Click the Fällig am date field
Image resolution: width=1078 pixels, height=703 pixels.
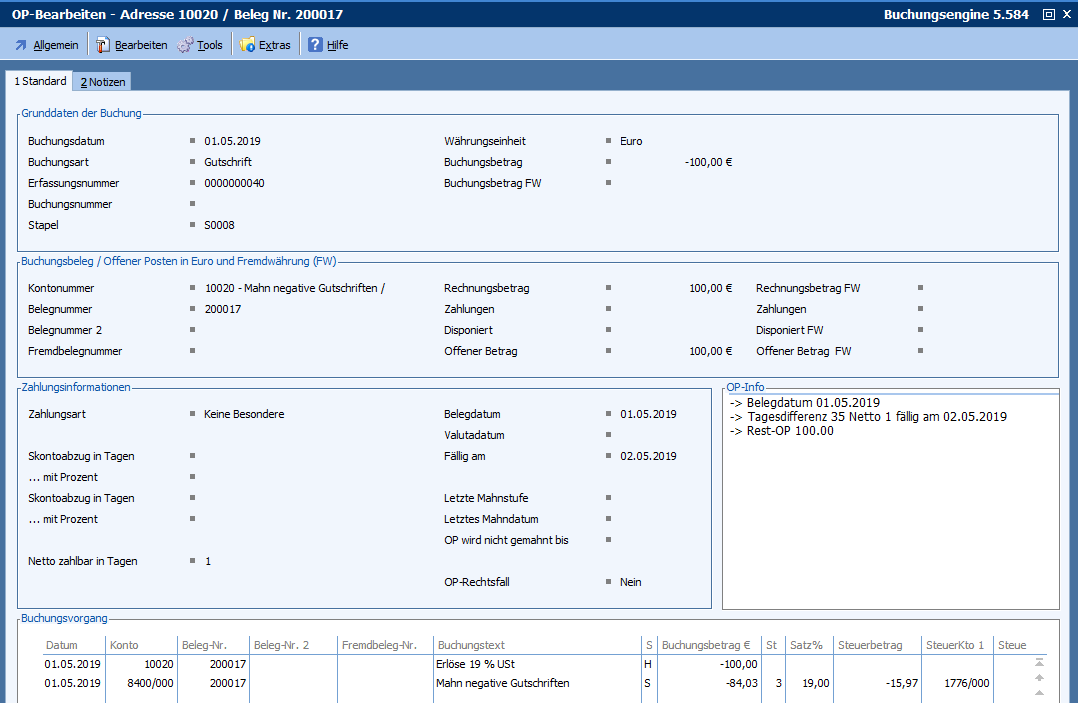tap(648, 456)
